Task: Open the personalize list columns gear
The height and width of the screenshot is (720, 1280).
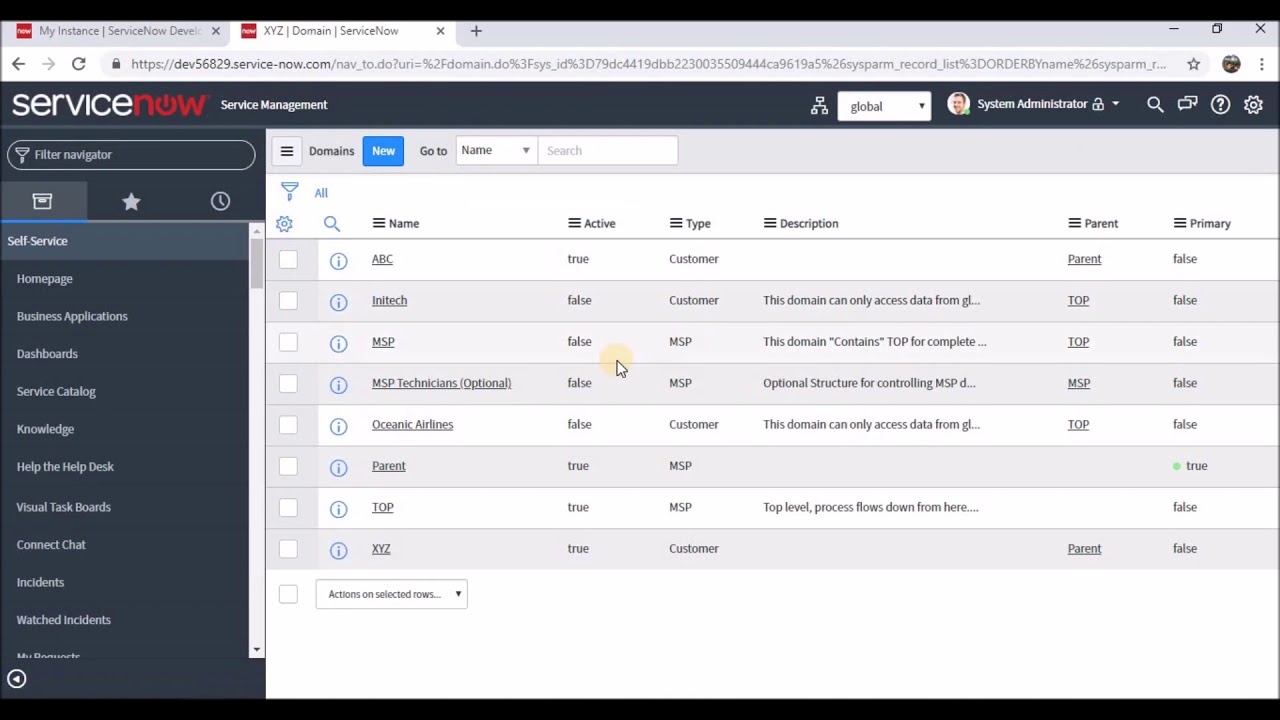Action: (x=284, y=223)
